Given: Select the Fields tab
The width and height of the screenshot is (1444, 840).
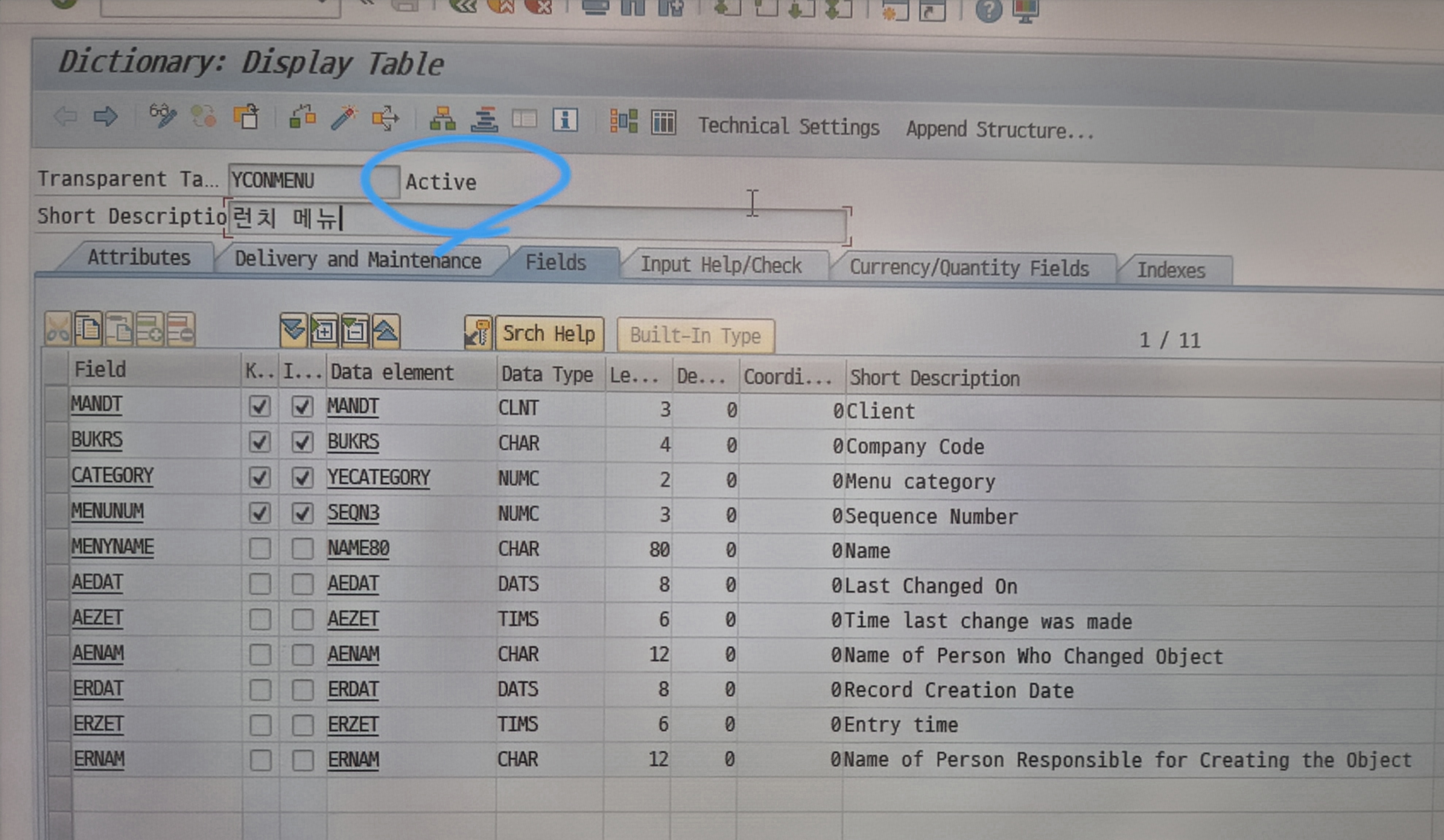Looking at the screenshot, I should [x=556, y=262].
